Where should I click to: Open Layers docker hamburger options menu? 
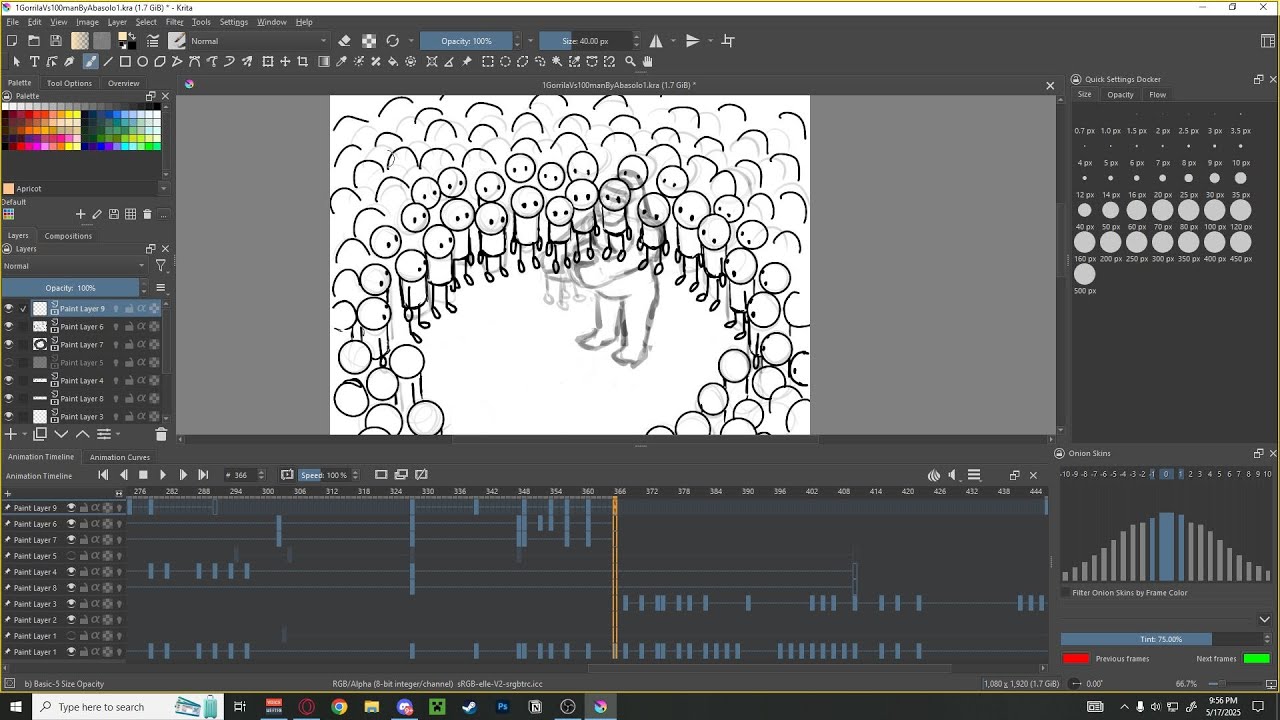pos(160,288)
